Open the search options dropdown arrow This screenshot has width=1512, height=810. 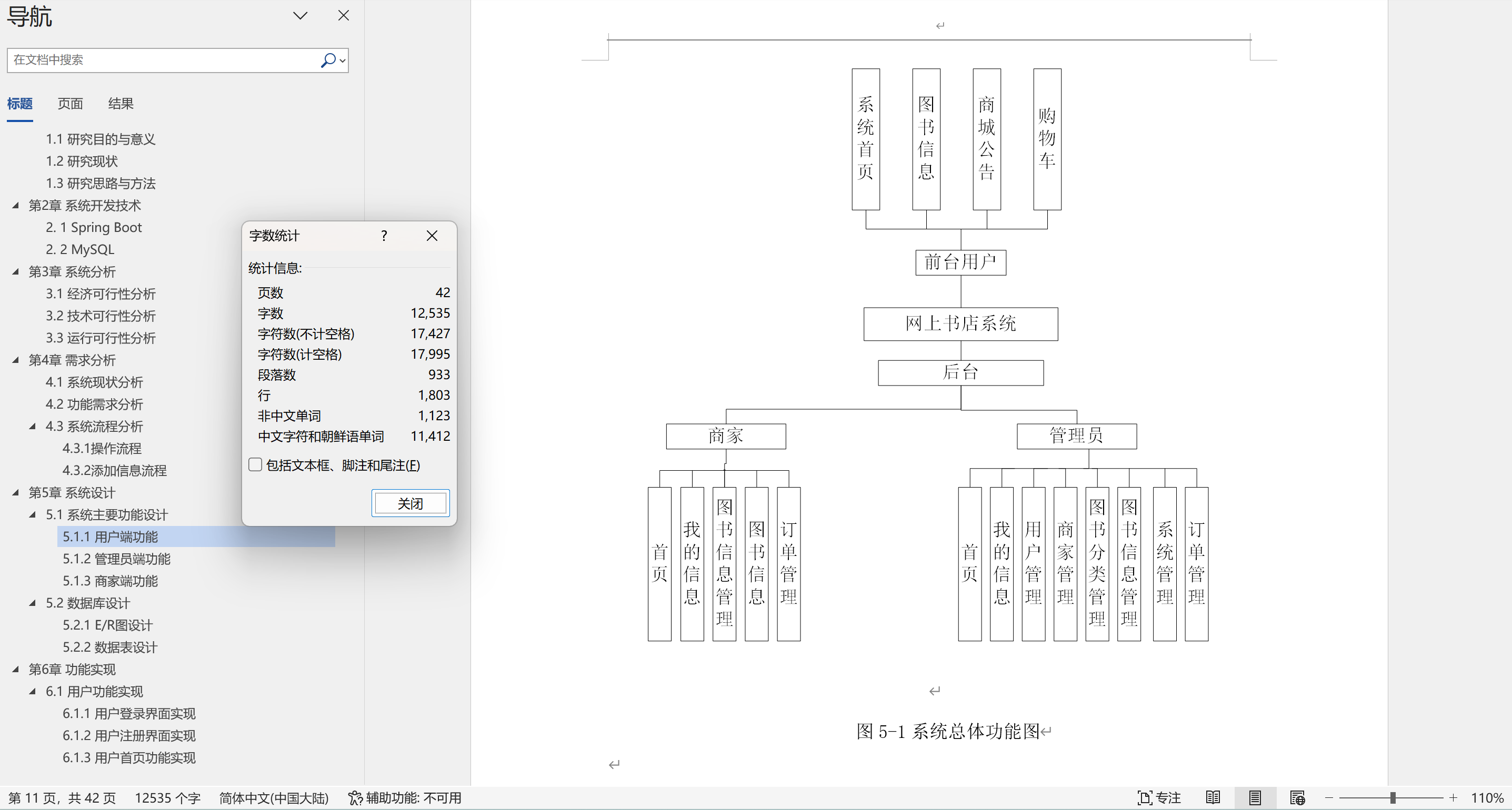[342, 60]
